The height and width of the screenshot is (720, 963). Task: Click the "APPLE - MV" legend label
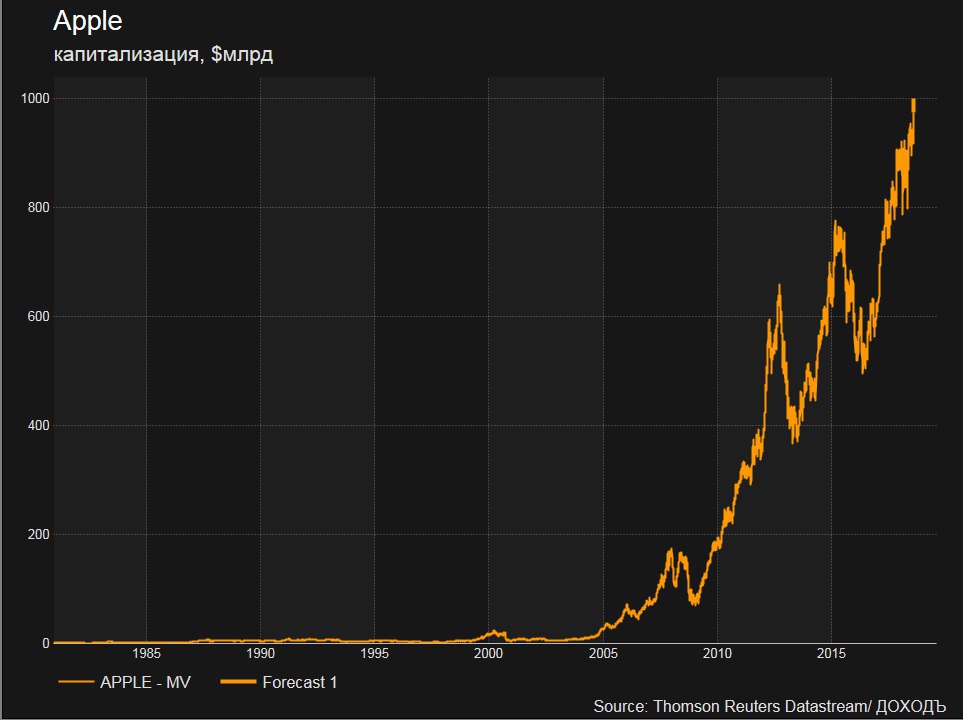pyautogui.click(x=146, y=682)
